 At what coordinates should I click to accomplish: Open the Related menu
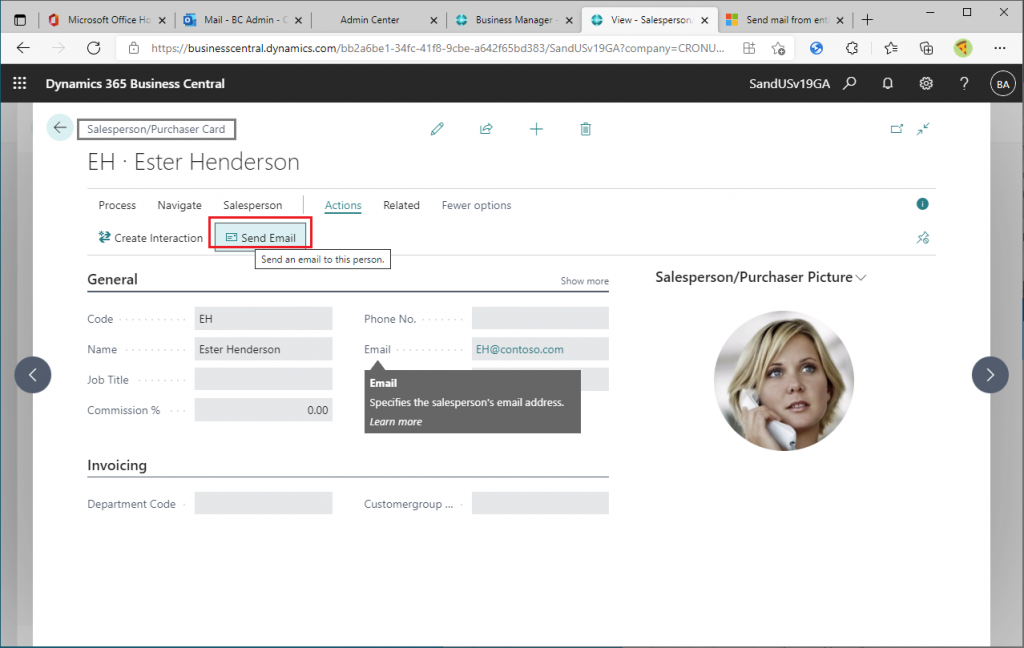pos(401,205)
